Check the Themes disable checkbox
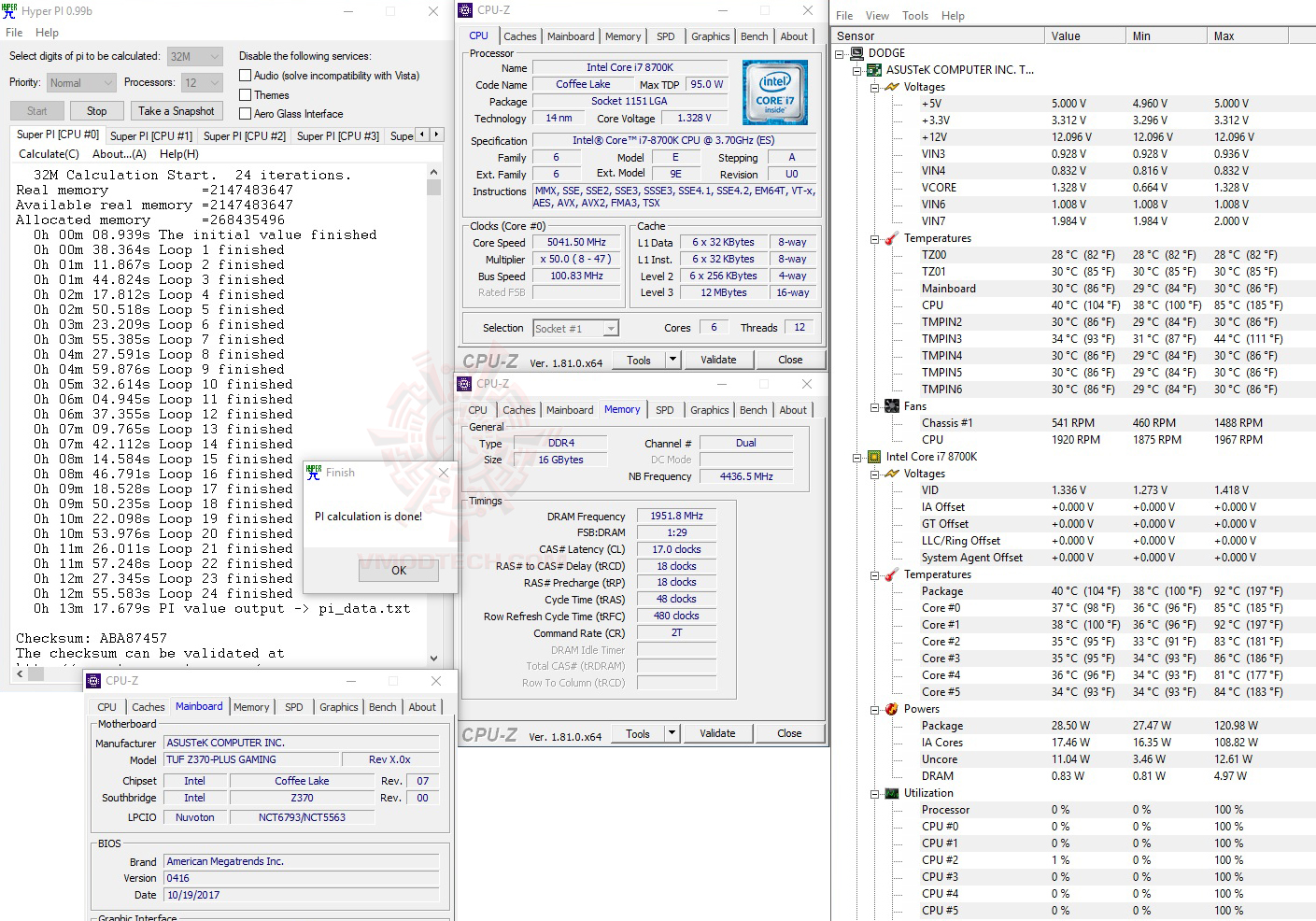Viewport: 1316px width, 921px height. tap(244, 94)
